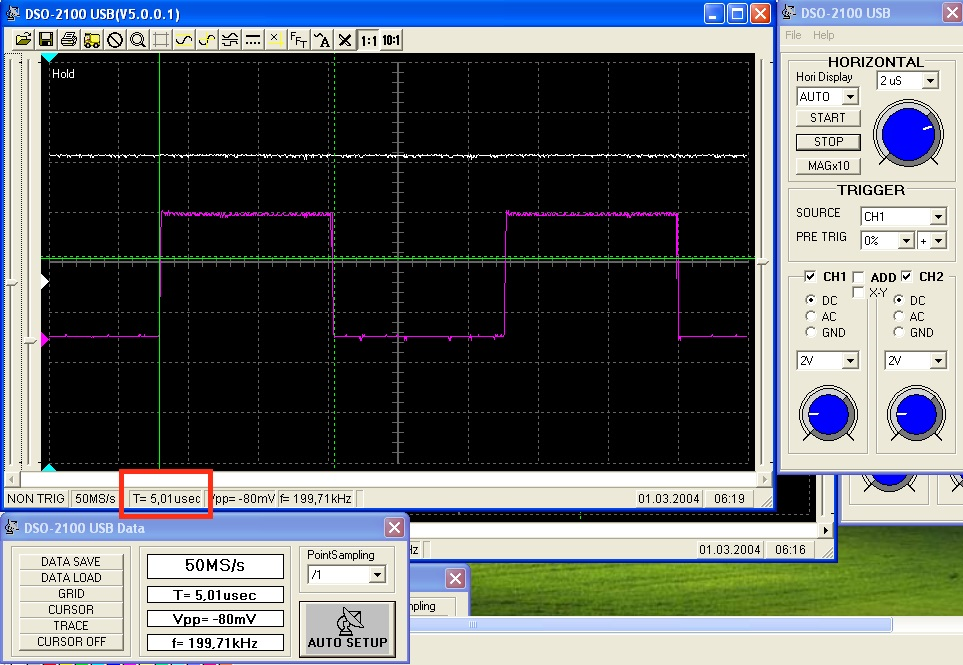Screen dimensions: 963x665
Task: Click the f= 199,71kHz status bar entry
Action: pyautogui.click(x=317, y=499)
